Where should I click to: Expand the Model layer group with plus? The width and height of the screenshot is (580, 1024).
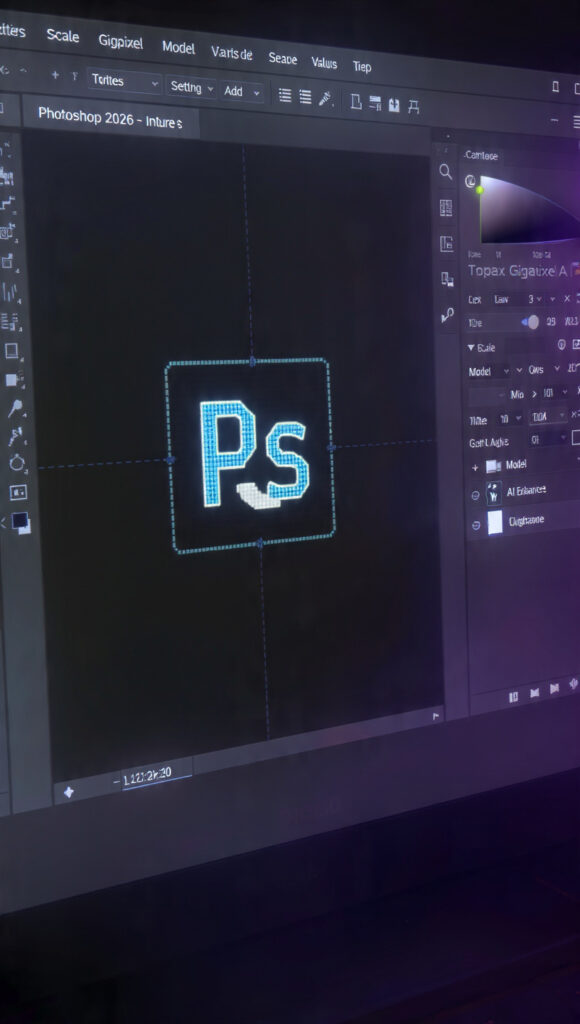475,468
